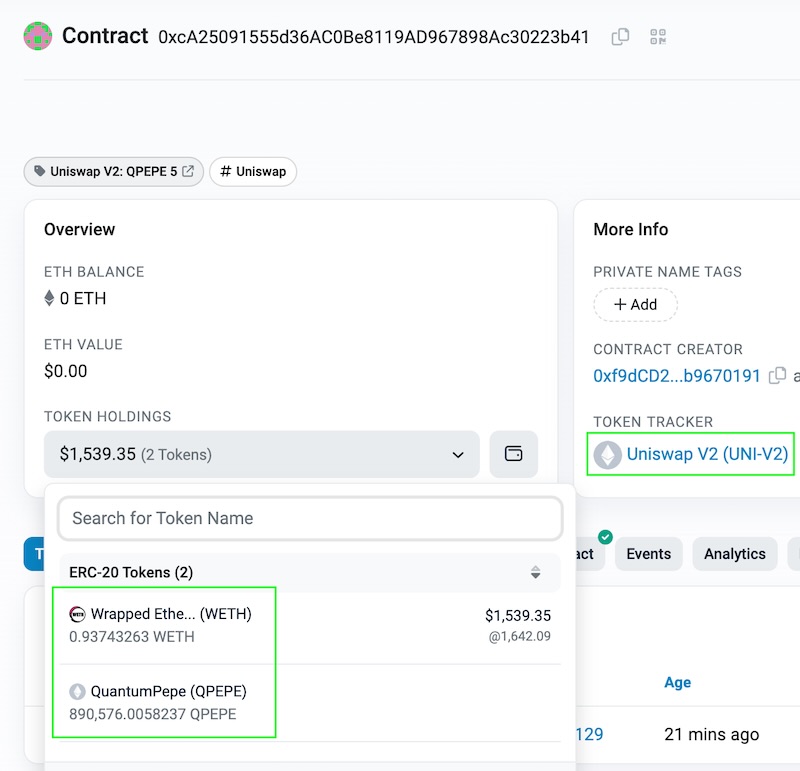Show QR code for contract address
This screenshot has width=800, height=771.
[x=657, y=37]
